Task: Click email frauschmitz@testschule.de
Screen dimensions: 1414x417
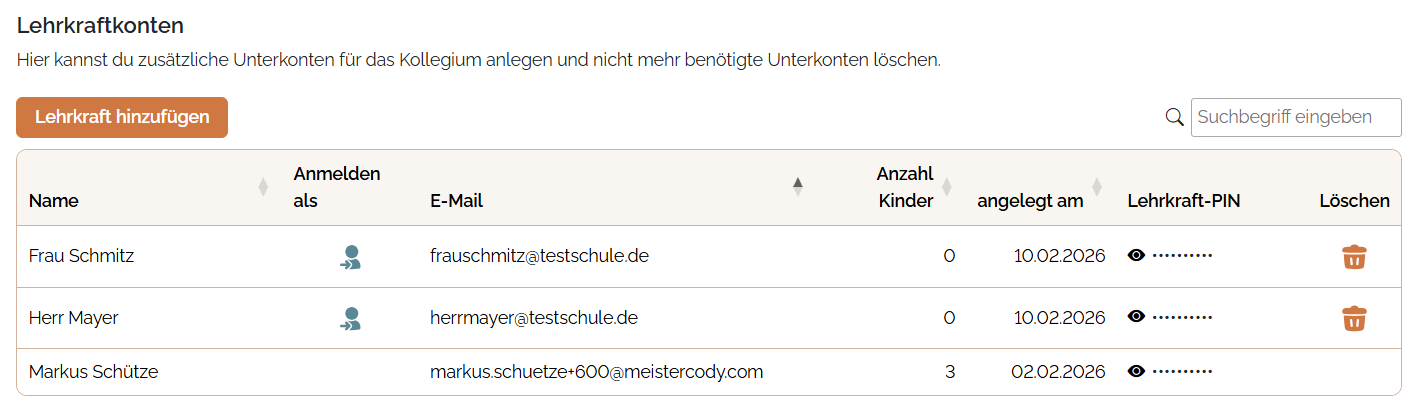Action: pos(539,256)
